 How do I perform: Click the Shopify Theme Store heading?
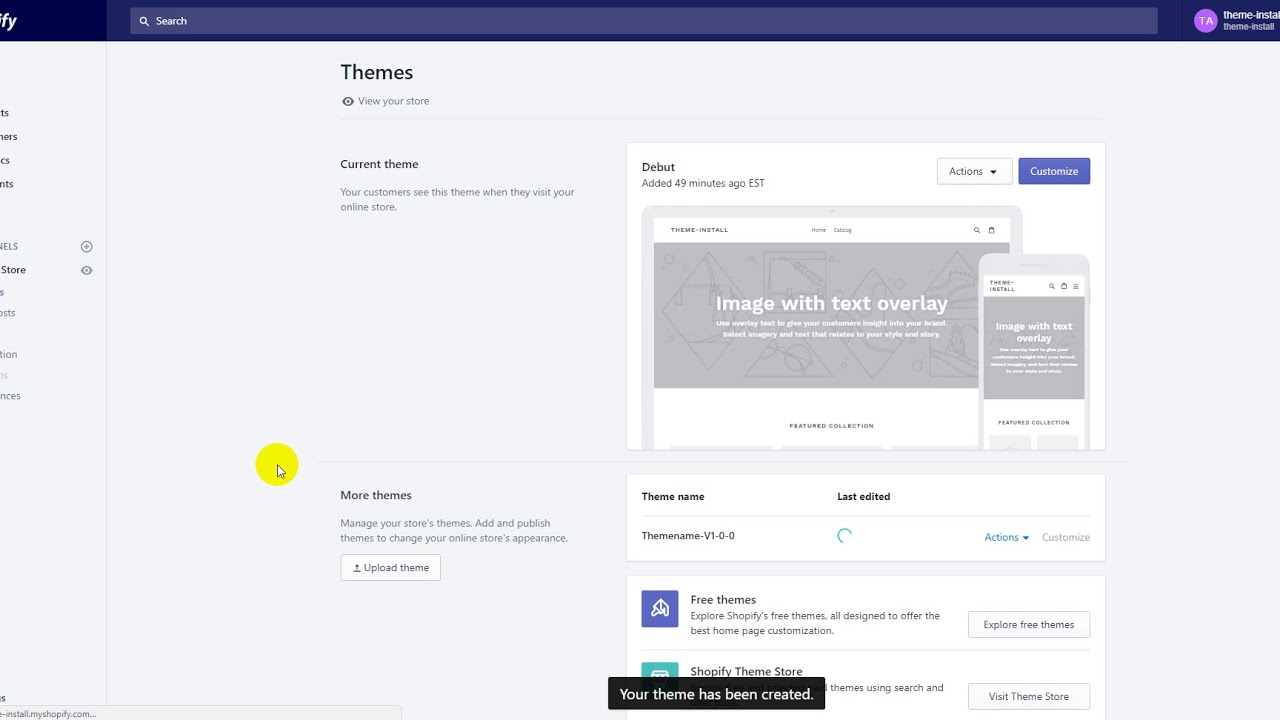click(x=746, y=672)
